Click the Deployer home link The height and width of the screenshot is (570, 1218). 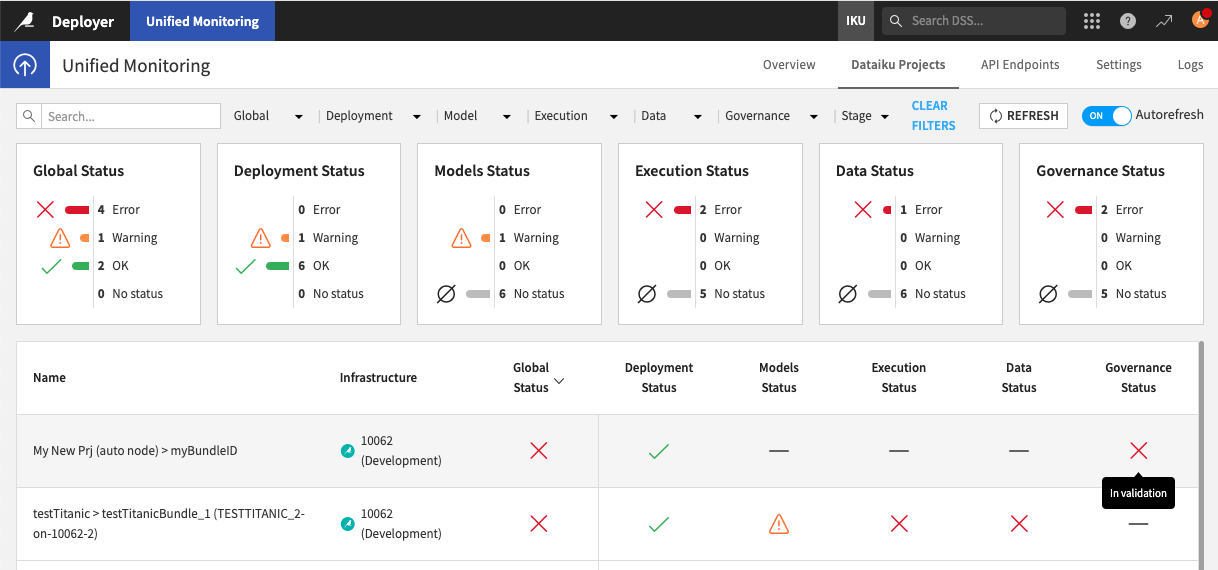pos(83,21)
